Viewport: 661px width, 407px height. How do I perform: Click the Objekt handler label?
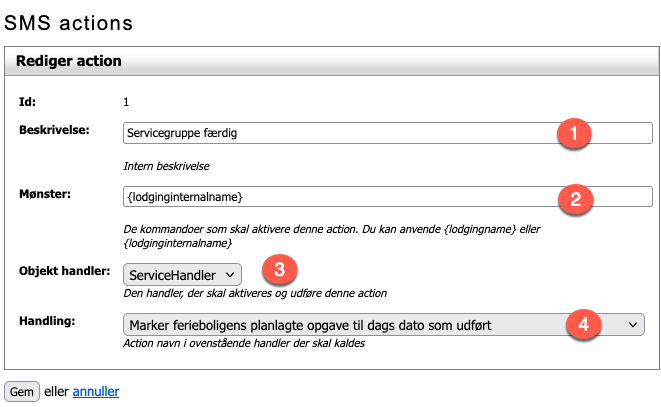[x=64, y=271]
